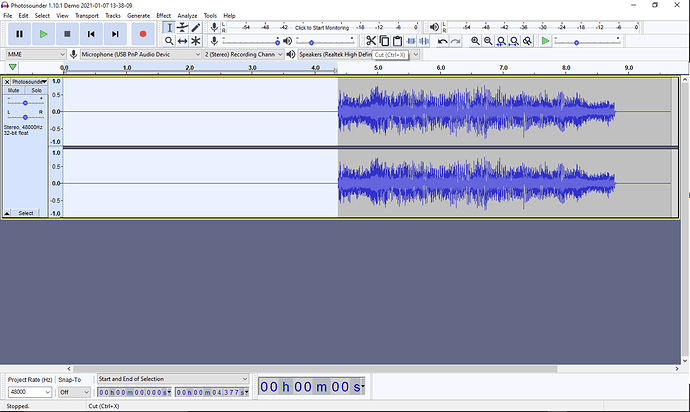Click the horizontal scrollbar
This screenshot has height=412, width=690.
click(315, 368)
